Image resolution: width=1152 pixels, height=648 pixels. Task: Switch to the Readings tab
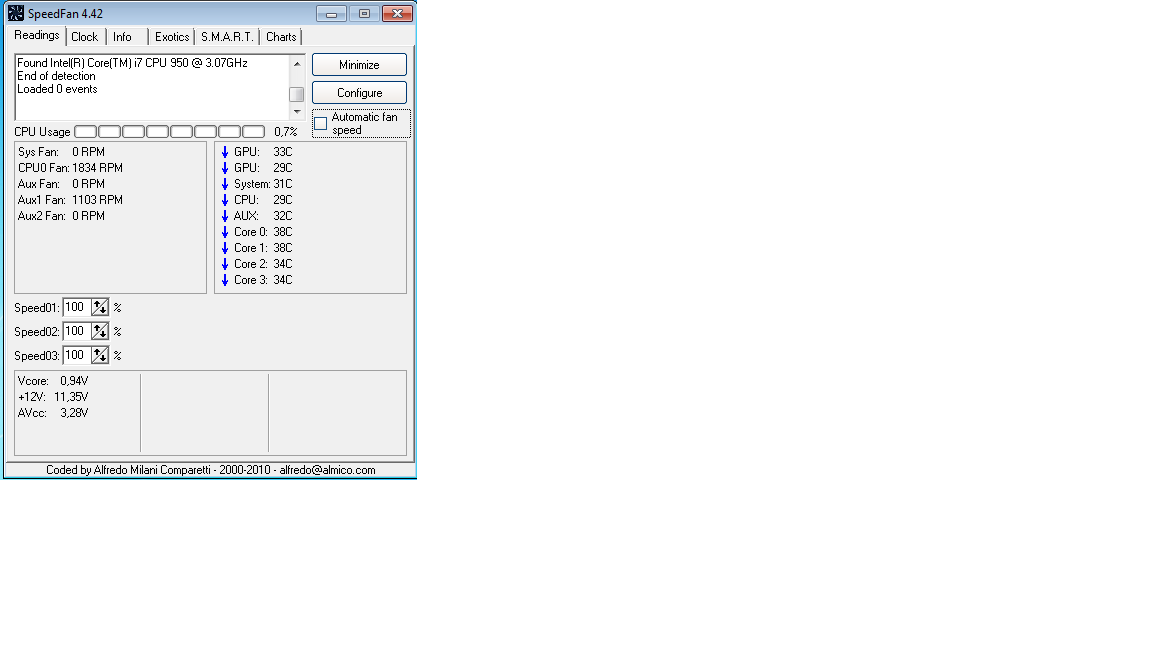point(37,35)
